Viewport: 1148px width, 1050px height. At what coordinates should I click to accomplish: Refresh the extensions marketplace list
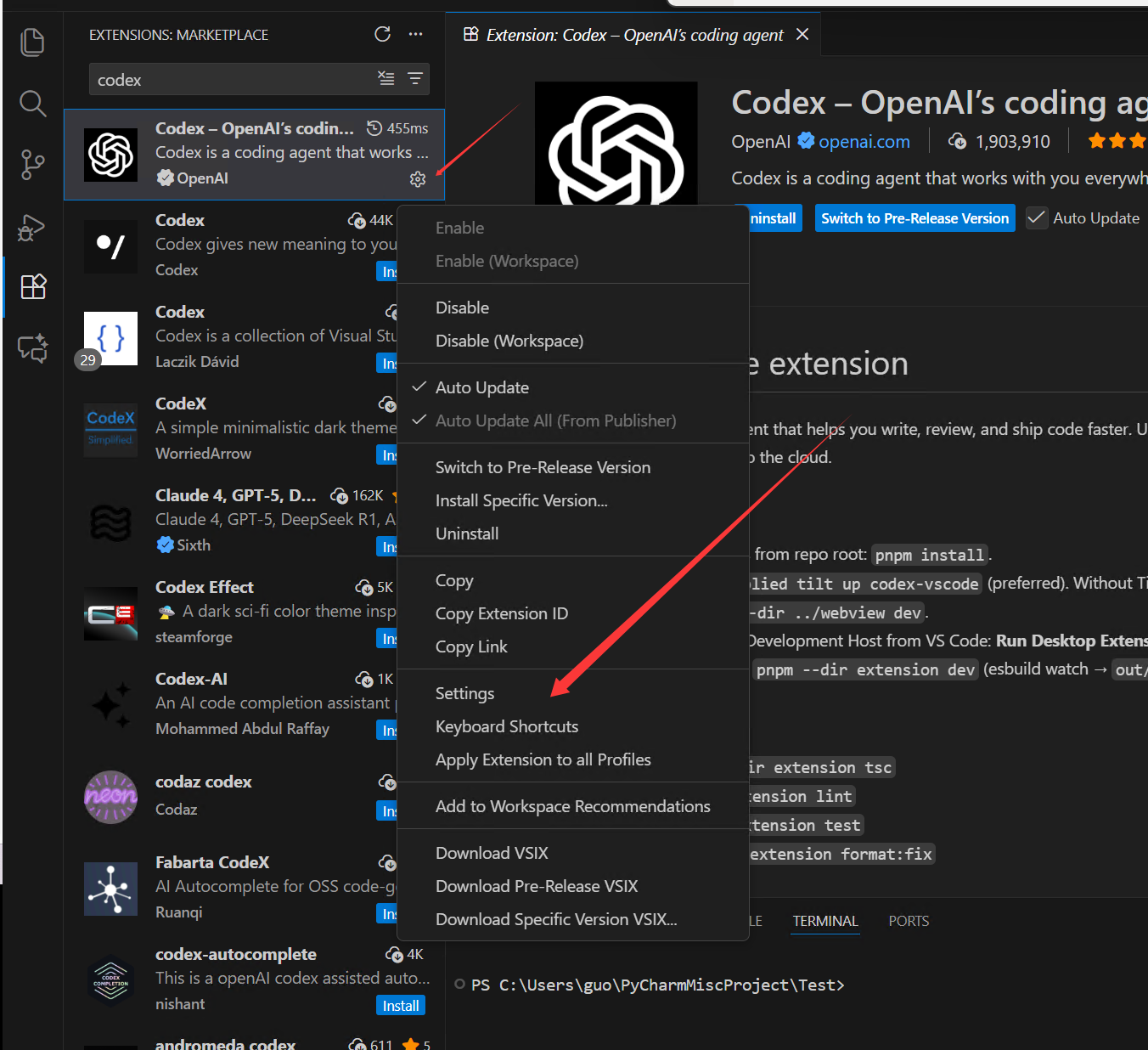pos(383,34)
